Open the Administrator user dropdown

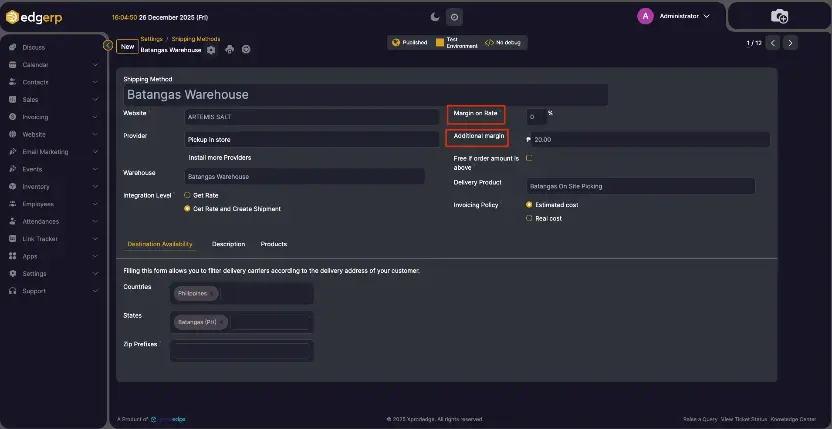click(675, 16)
